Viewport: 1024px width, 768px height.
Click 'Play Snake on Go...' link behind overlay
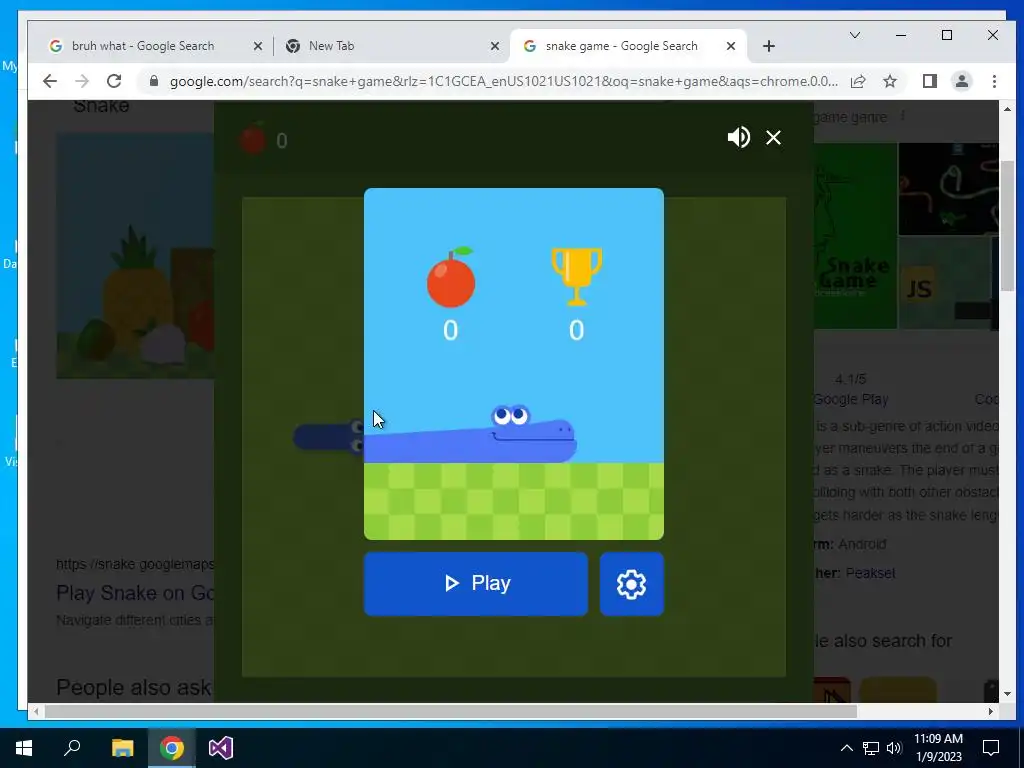click(x=135, y=593)
